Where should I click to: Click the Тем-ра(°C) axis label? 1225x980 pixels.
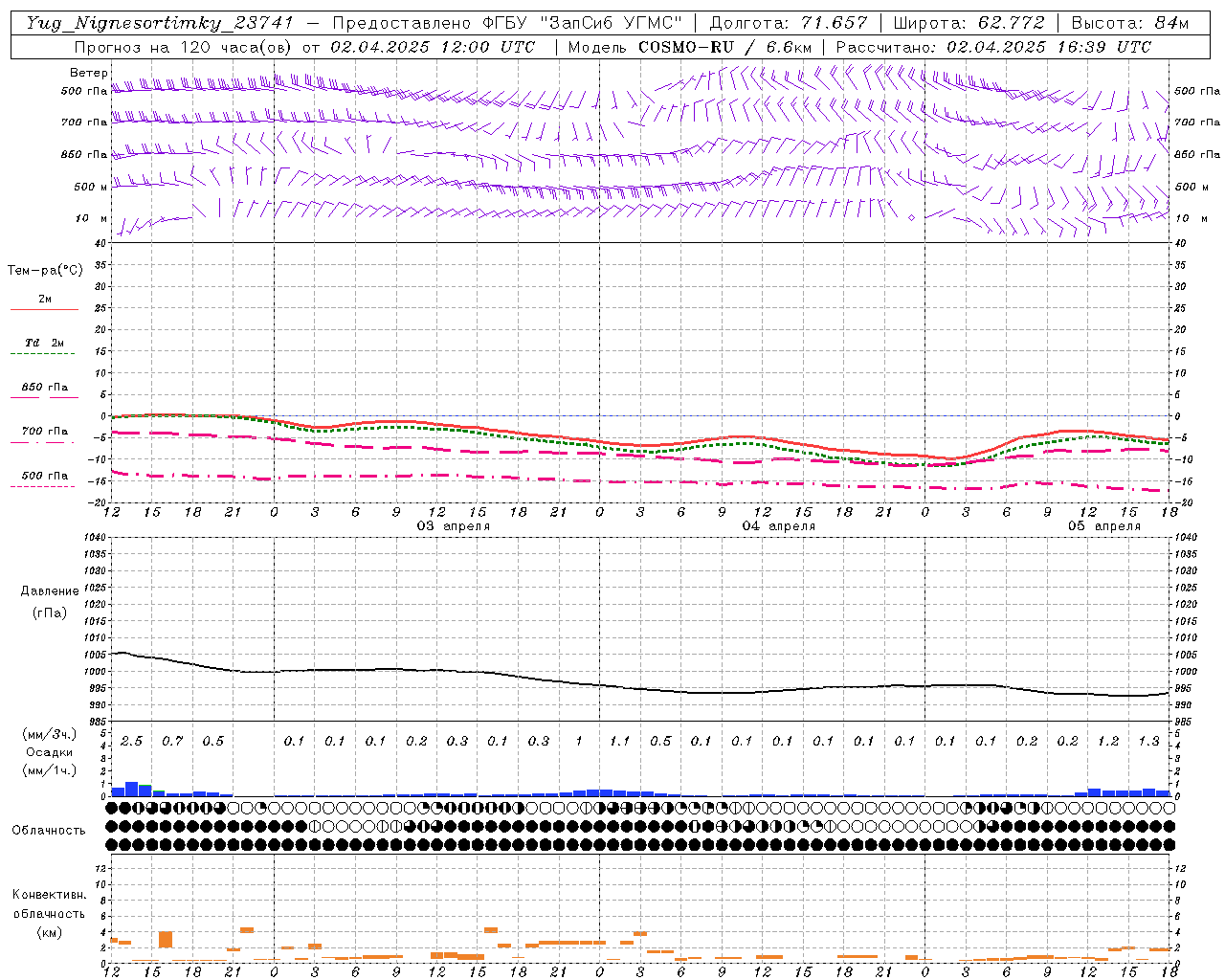click(45, 271)
